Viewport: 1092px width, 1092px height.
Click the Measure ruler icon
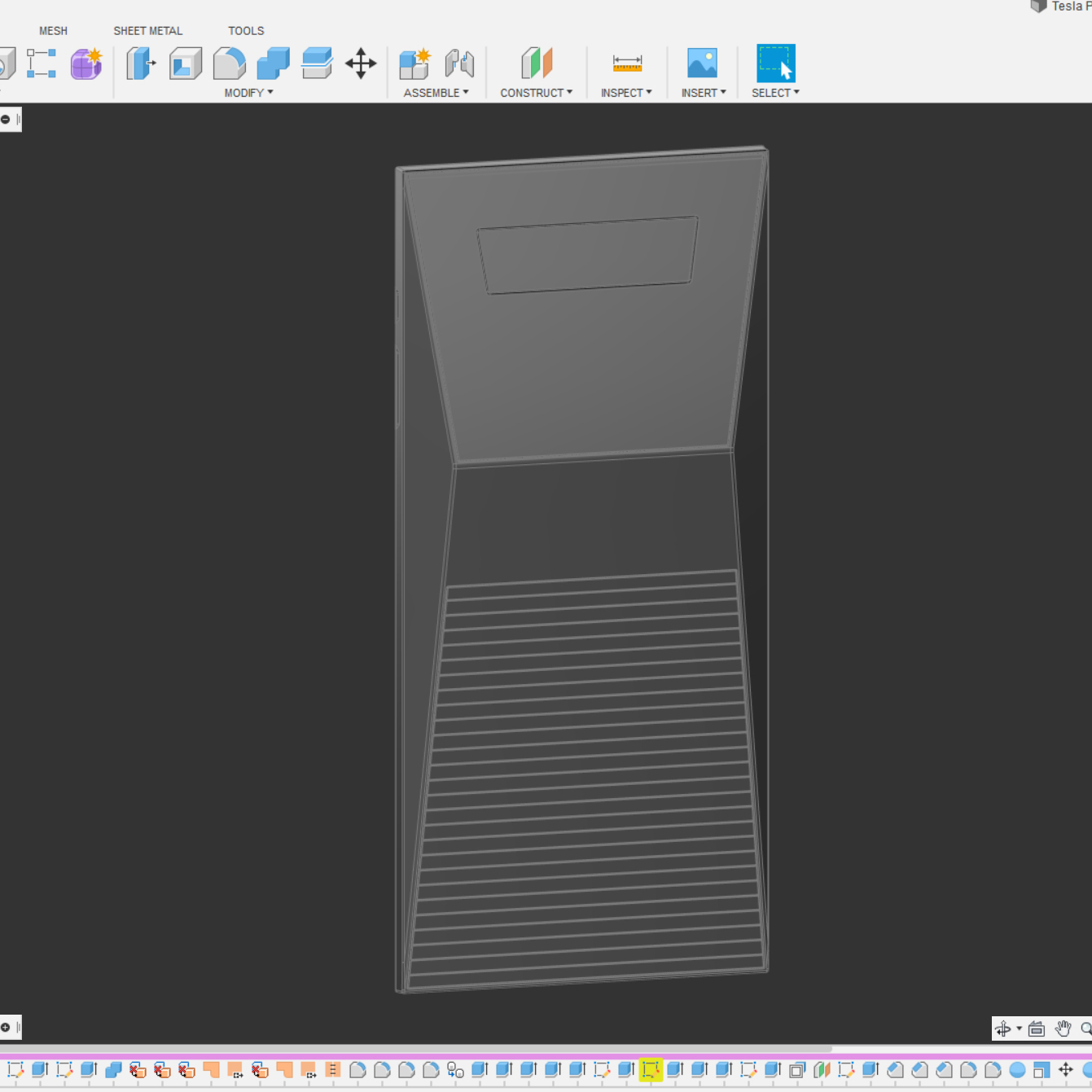click(627, 64)
